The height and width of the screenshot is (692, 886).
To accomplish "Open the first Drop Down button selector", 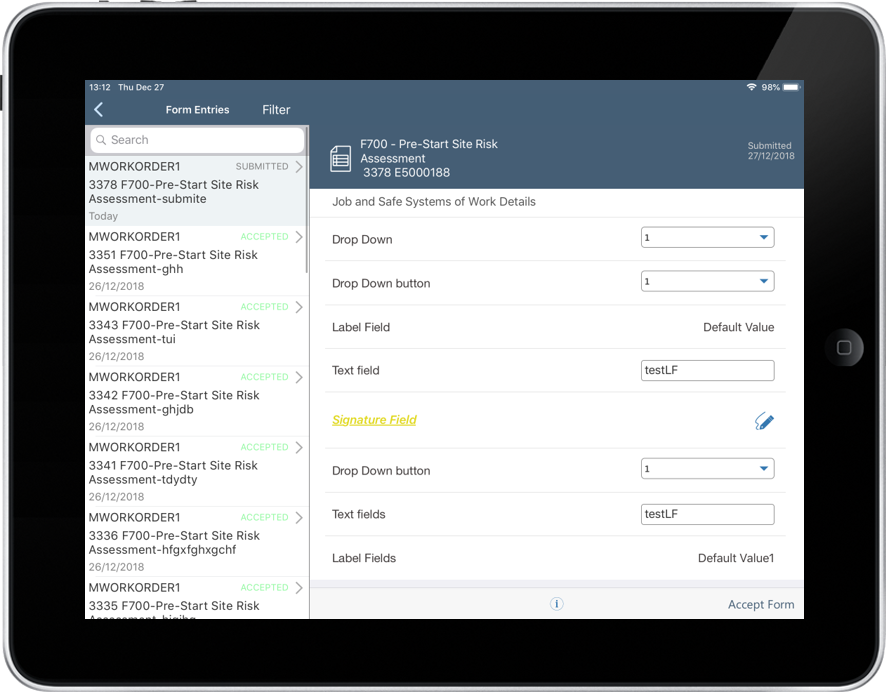I will (x=707, y=282).
